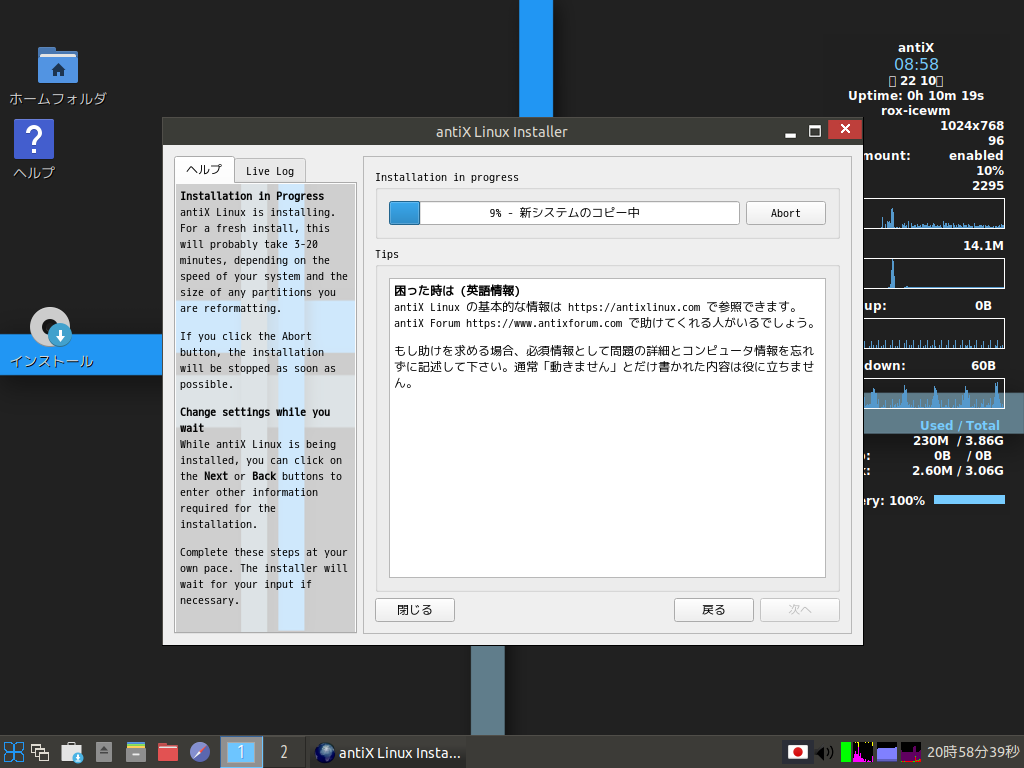Click the Tips text area
This screenshot has width=1024, height=768.
pyautogui.click(x=607, y=428)
